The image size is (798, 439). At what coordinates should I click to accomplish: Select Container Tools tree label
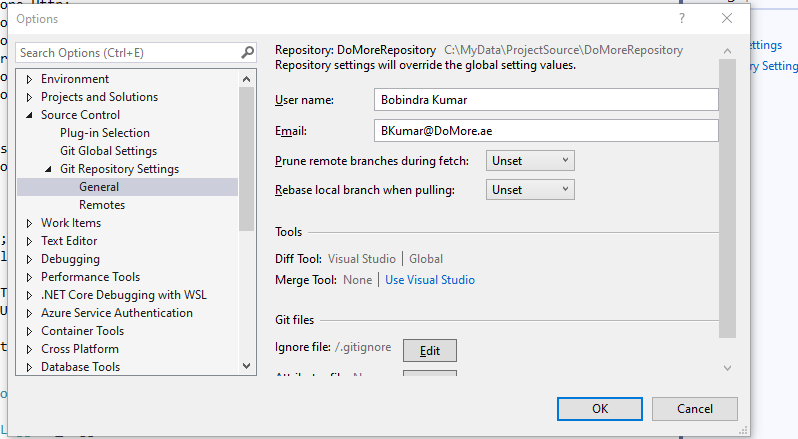(x=82, y=331)
